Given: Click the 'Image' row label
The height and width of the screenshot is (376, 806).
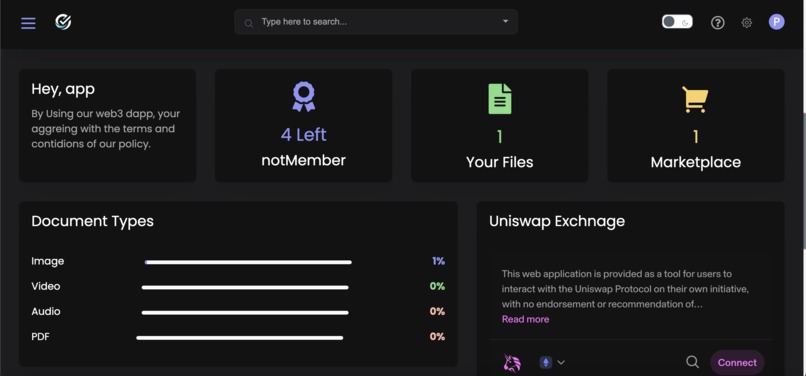Looking at the screenshot, I should (48, 261).
